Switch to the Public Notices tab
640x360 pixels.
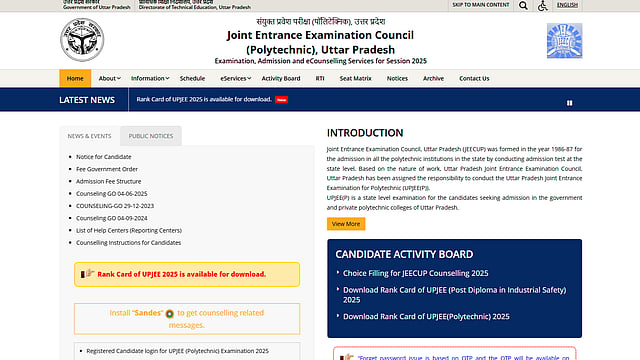151,136
